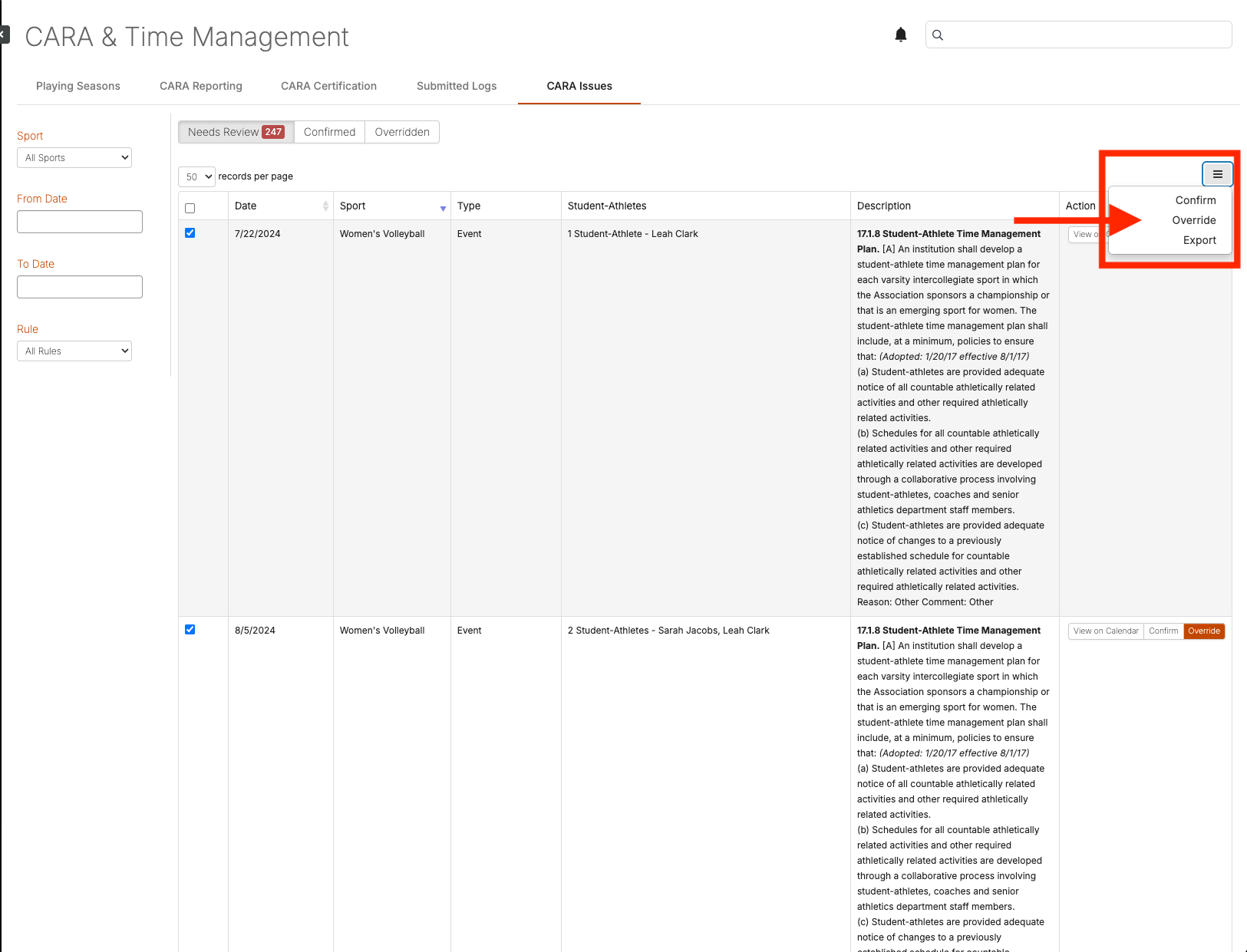Open the All Rules dropdown
Screen dimensions: 1247x952
pyautogui.click(x=74, y=351)
